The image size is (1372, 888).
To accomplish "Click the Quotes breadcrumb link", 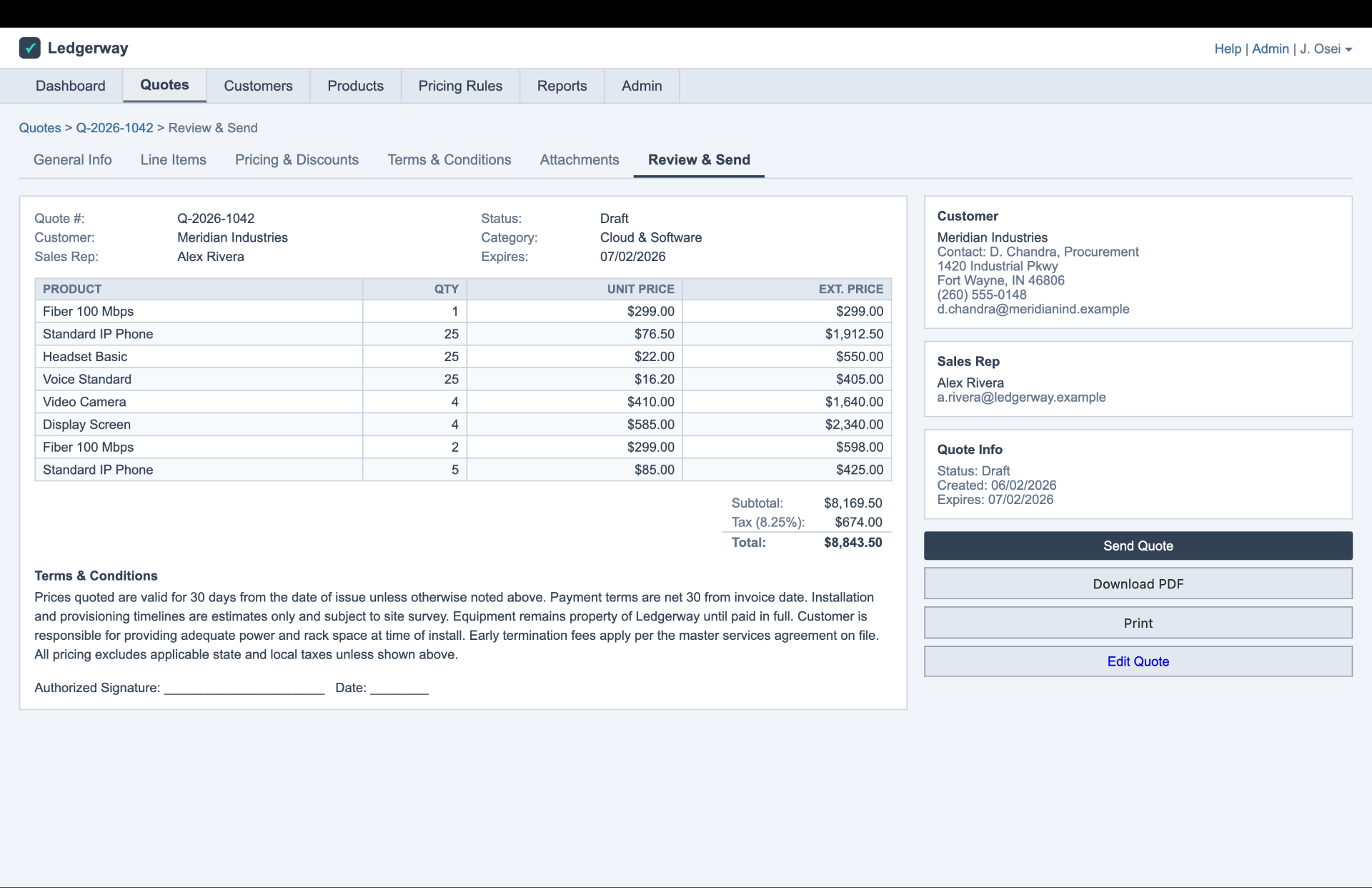I will pyautogui.click(x=40, y=128).
